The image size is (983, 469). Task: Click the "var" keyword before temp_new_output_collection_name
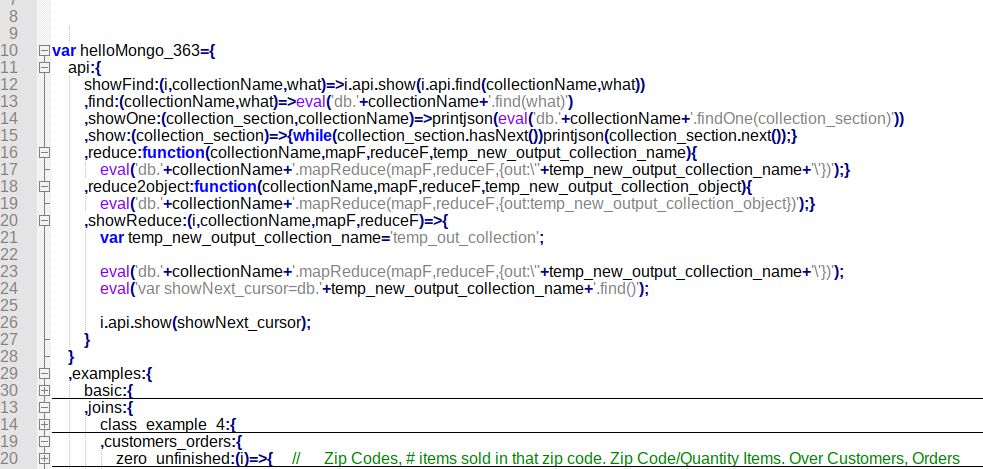click(112, 238)
